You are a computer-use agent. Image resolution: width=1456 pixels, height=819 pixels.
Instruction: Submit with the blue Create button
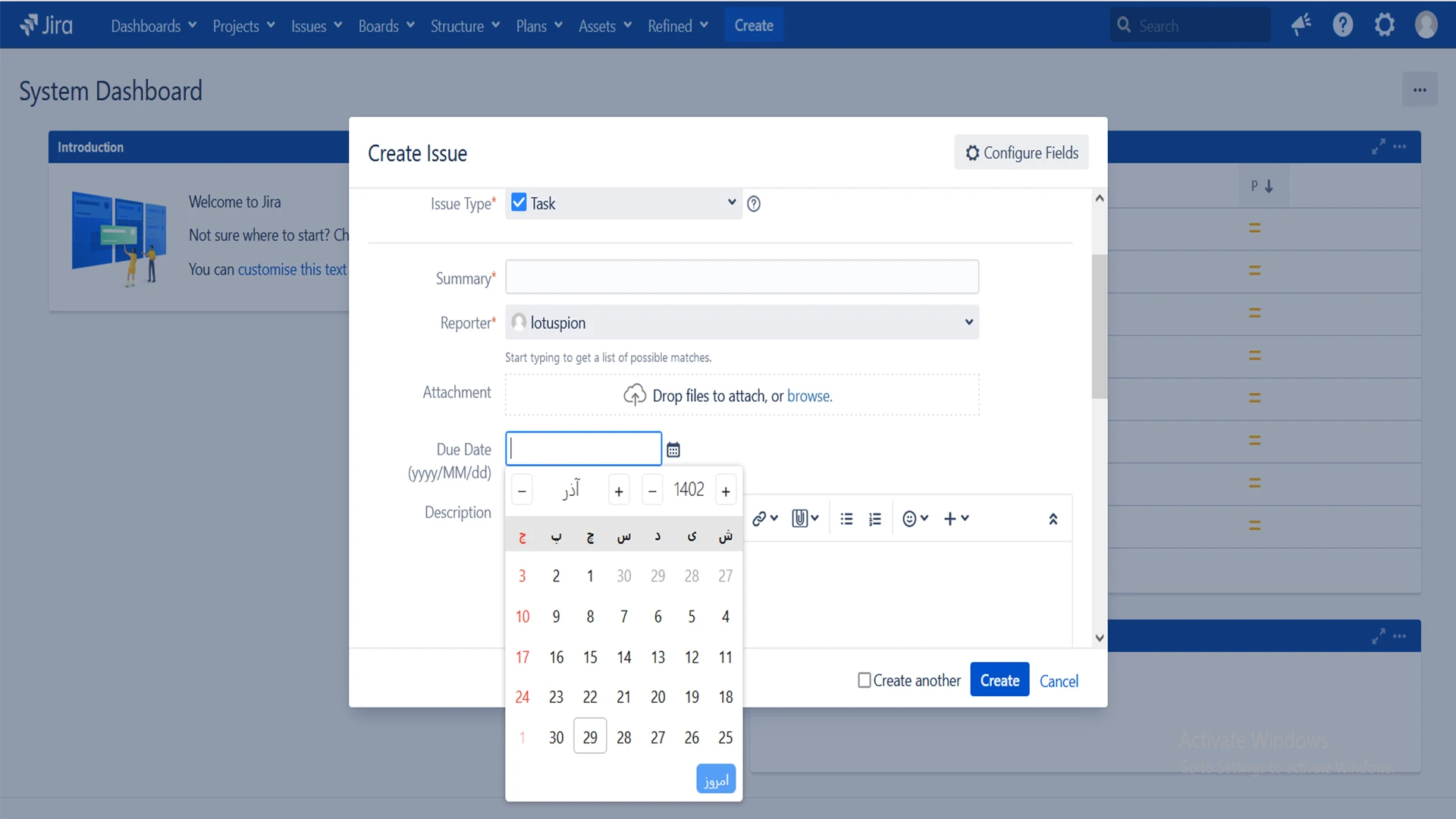tap(999, 680)
